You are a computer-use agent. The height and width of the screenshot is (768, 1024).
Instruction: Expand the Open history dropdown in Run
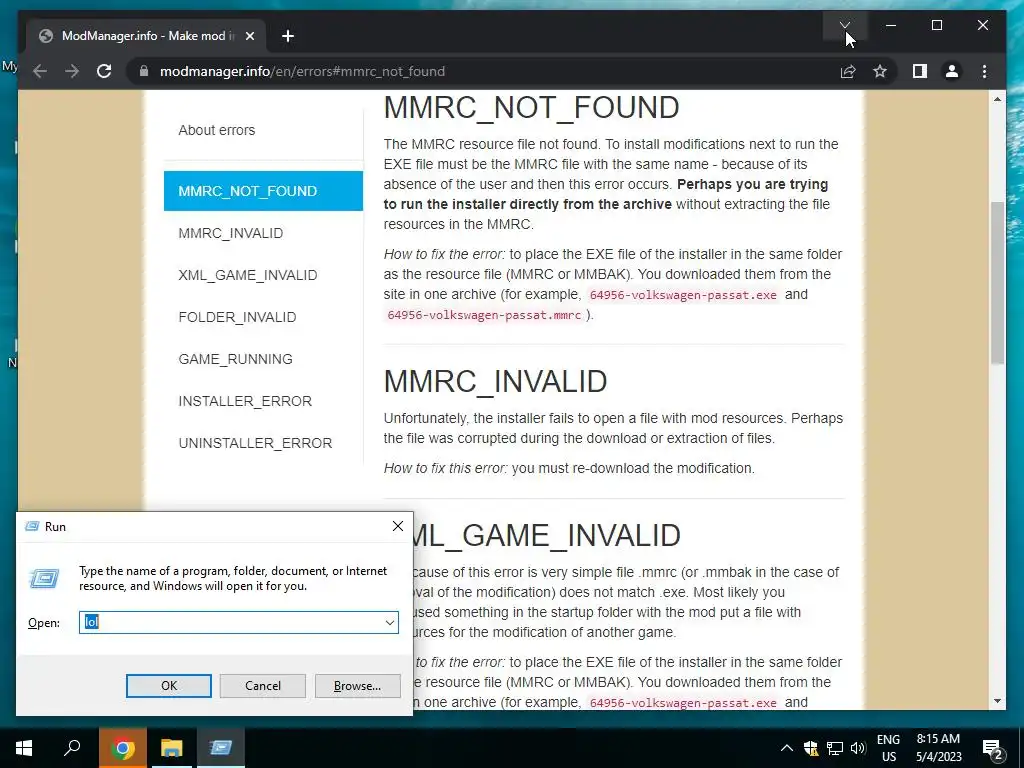(x=390, y=622)
